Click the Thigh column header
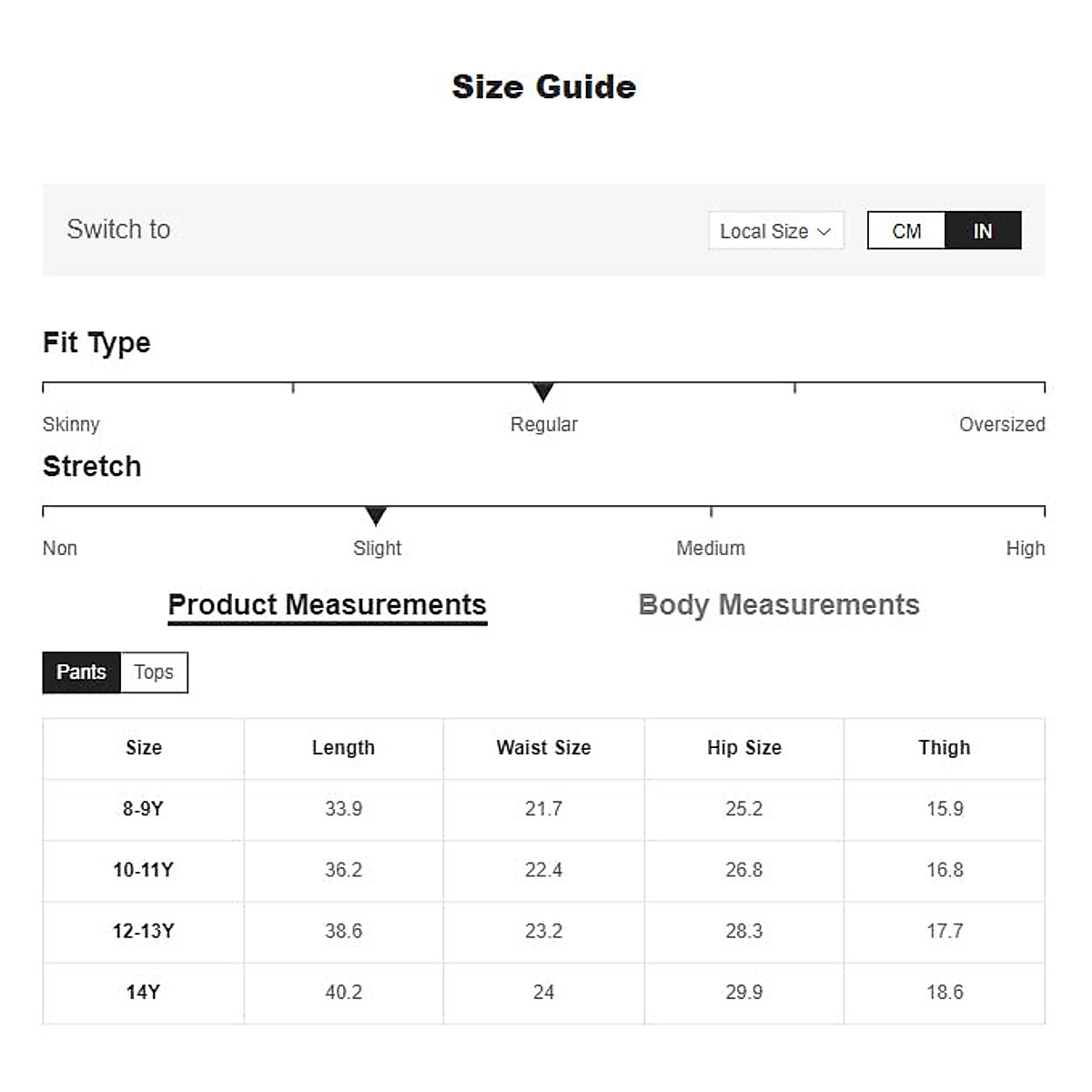The image size is (1092, 1092). click(944, 748)
